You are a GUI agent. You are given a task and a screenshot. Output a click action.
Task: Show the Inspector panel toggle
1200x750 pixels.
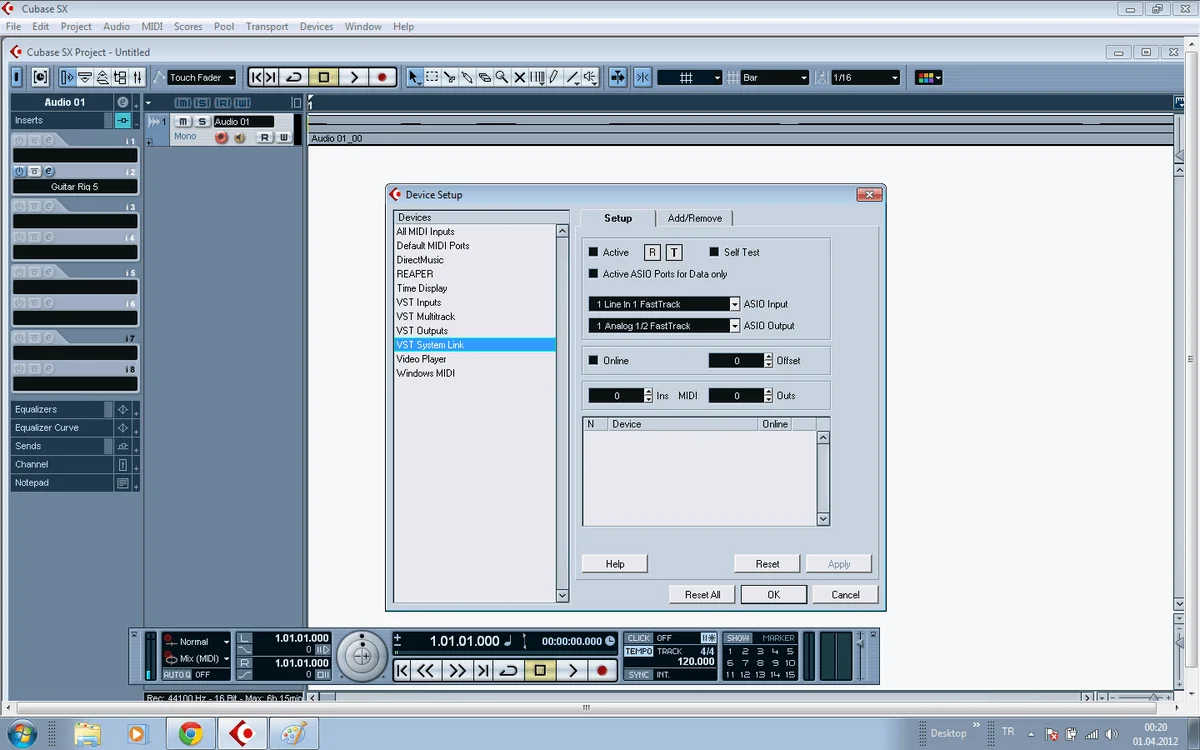[x=68, y=77]
